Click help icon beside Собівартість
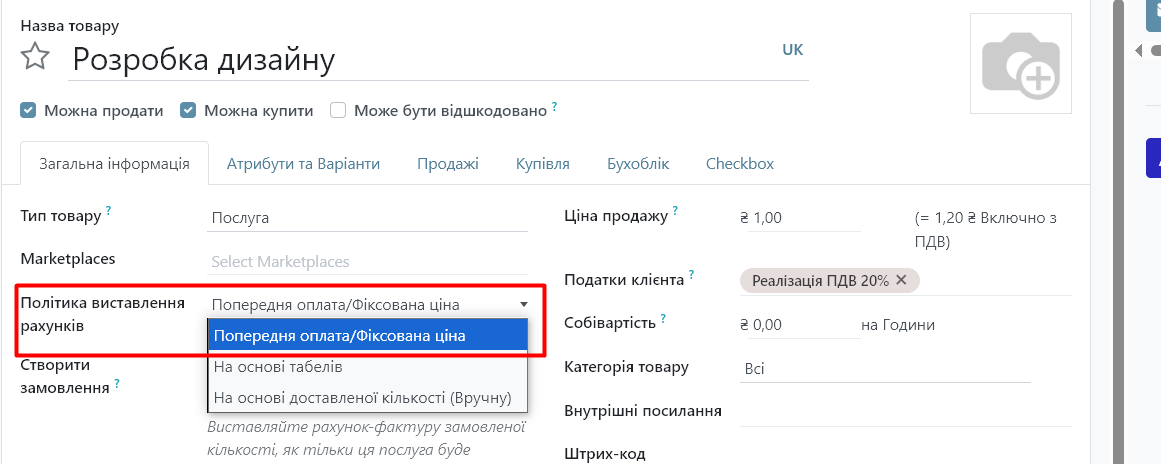Image resolution: width=1161 pixels, height=464 pixels. pos(663,319)
